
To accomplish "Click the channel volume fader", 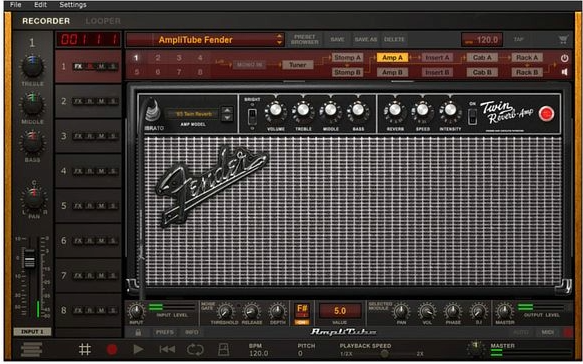I will tap(29, 258).
